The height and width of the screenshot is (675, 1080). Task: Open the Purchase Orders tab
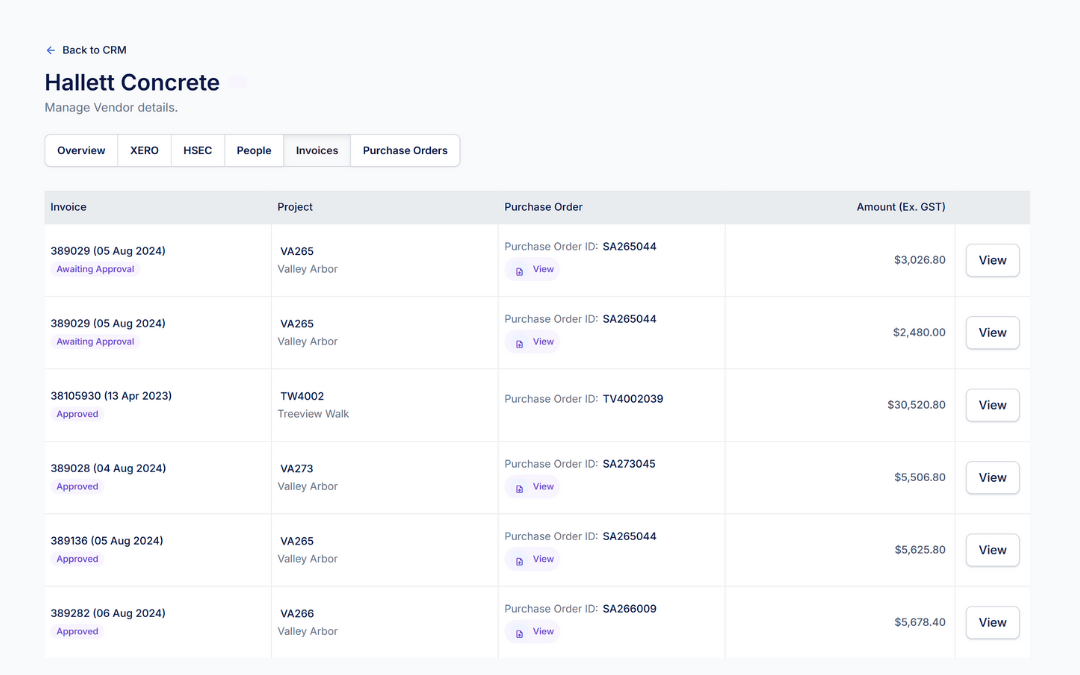(405, 150)
